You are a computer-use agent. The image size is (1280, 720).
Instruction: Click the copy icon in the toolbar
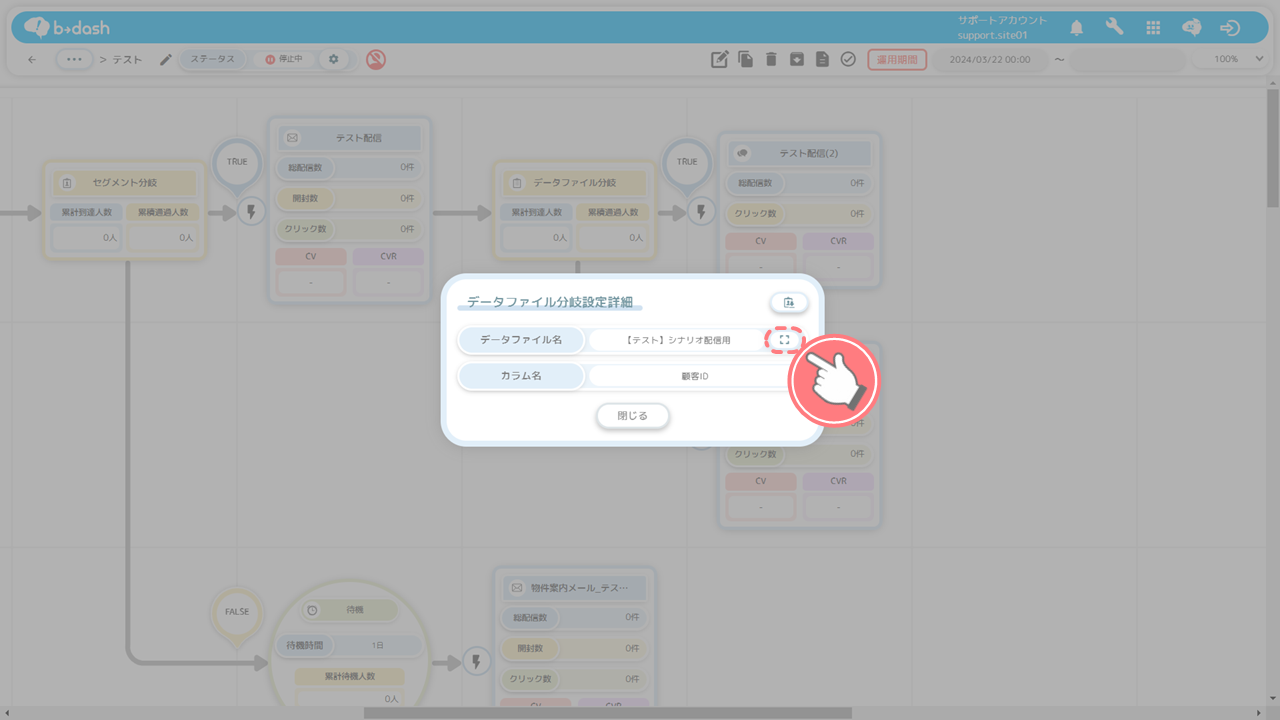pyautogui.click(x=746, y=59)
